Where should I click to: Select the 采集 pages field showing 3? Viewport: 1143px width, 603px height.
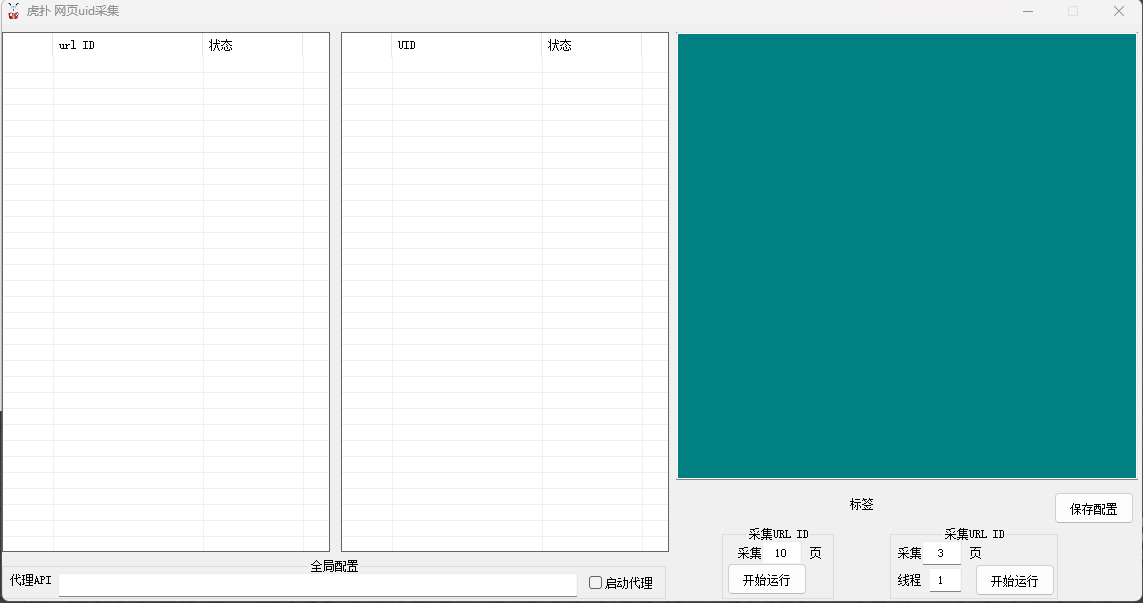point(941,553)
